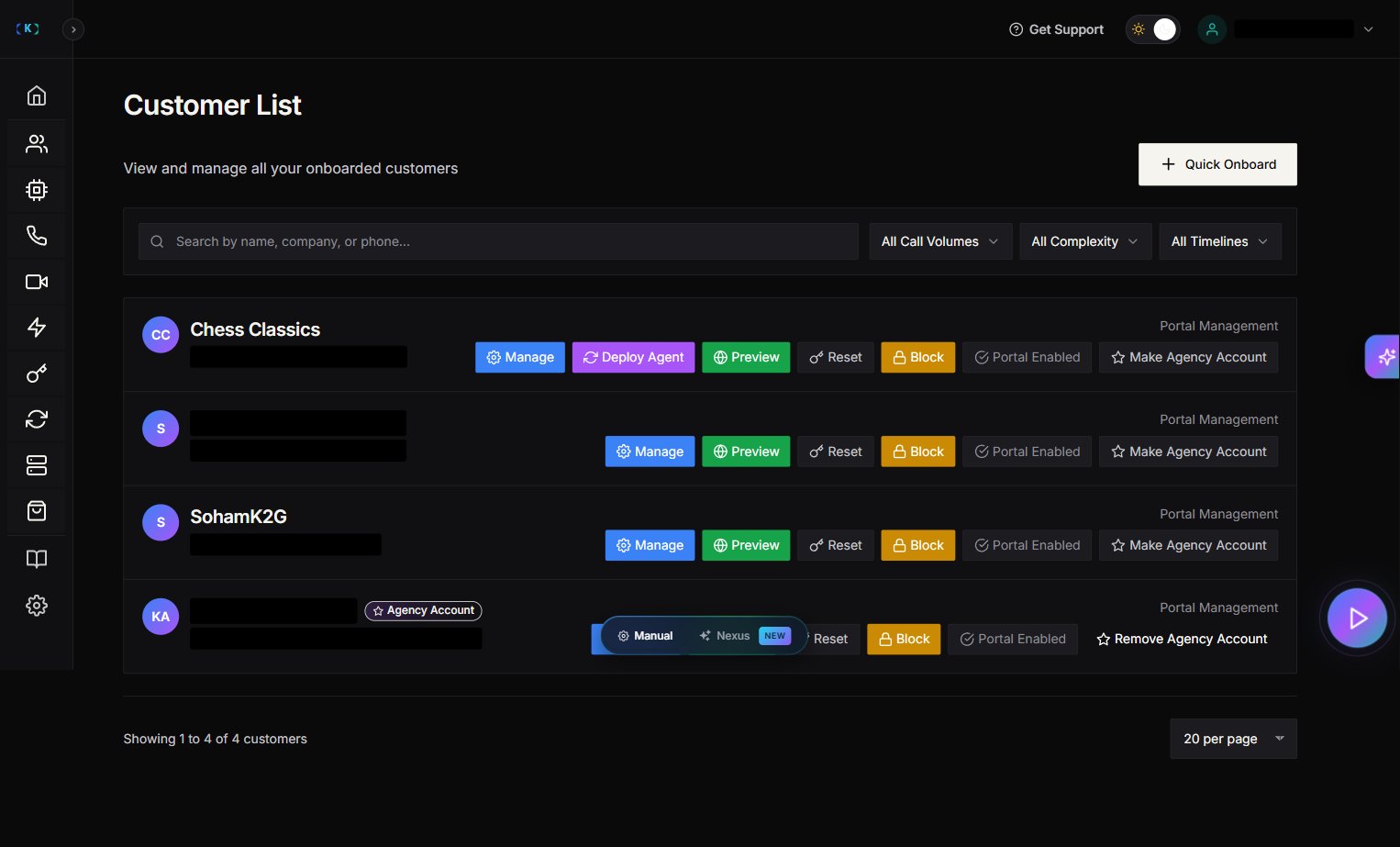Image resolution: width=1400 pixels, height=847 pixels.
Task: Click the refresh sync icon in sidebar
Action: pyautogui.click(x=37, y=419)
